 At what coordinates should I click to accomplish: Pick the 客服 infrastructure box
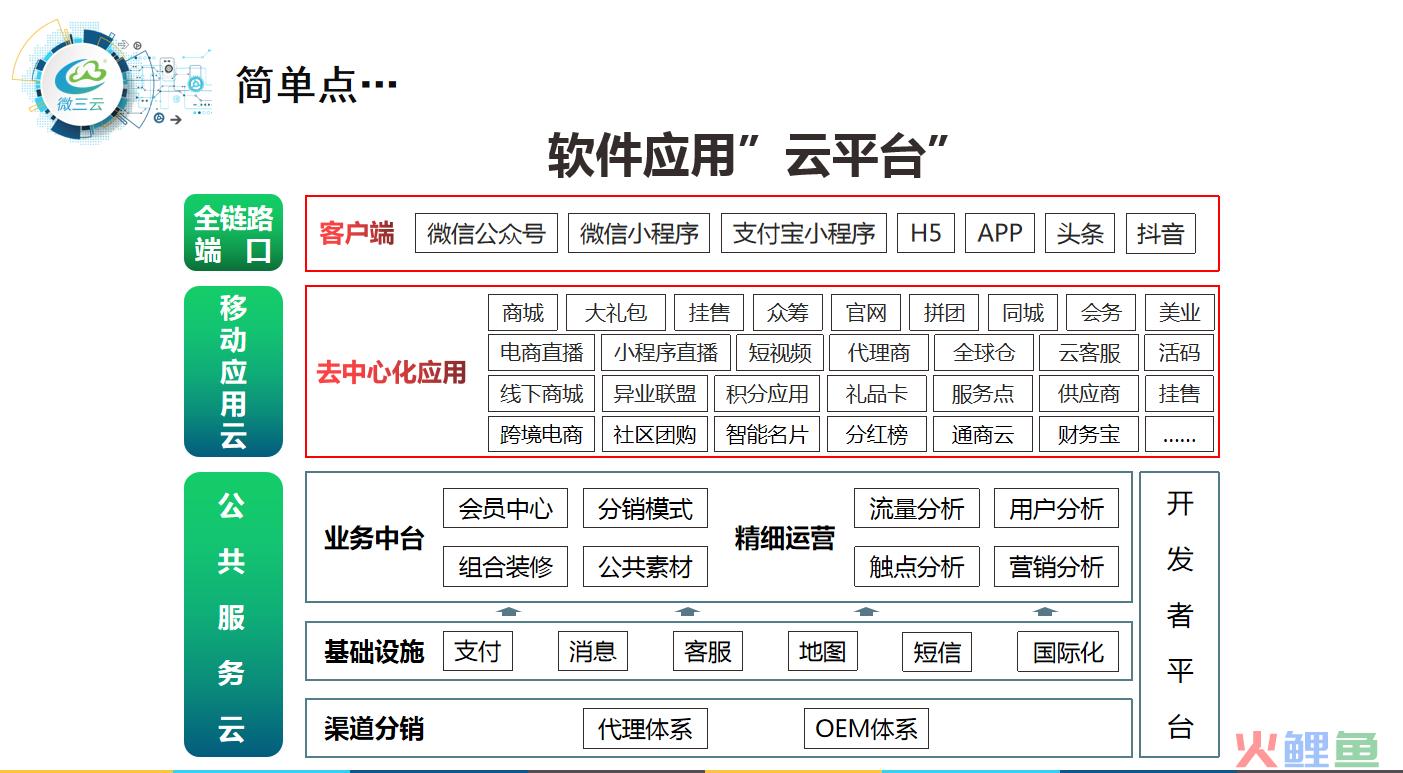[x=708, y=651]
